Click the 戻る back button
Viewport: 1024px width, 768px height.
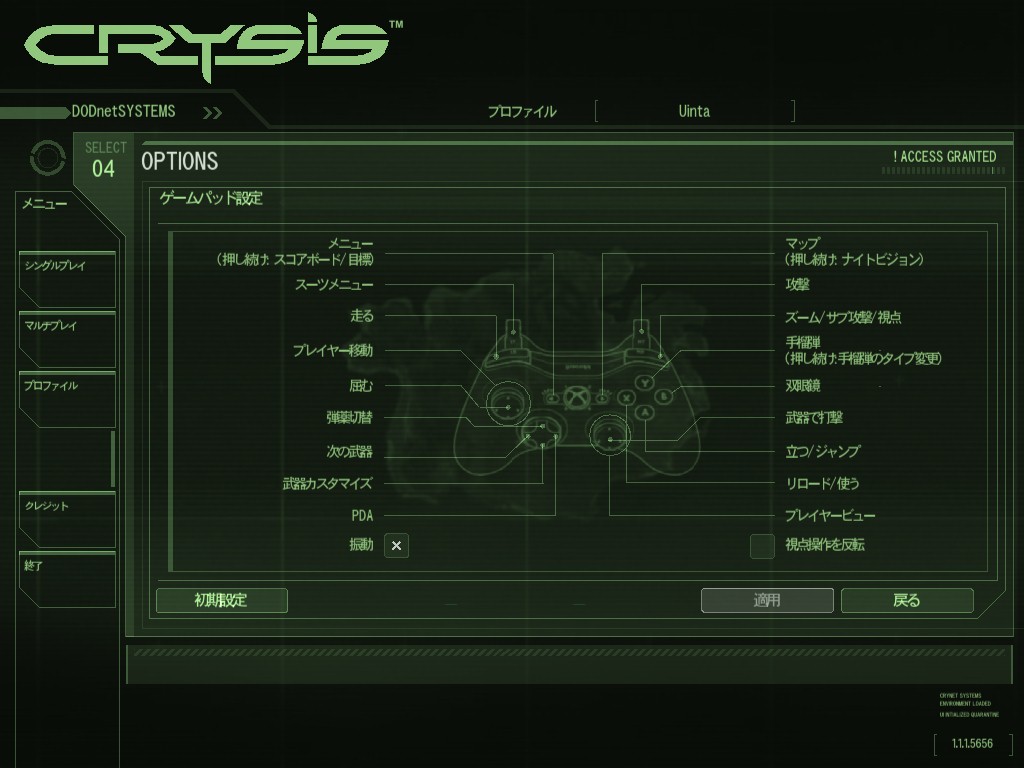pos(907,600)
